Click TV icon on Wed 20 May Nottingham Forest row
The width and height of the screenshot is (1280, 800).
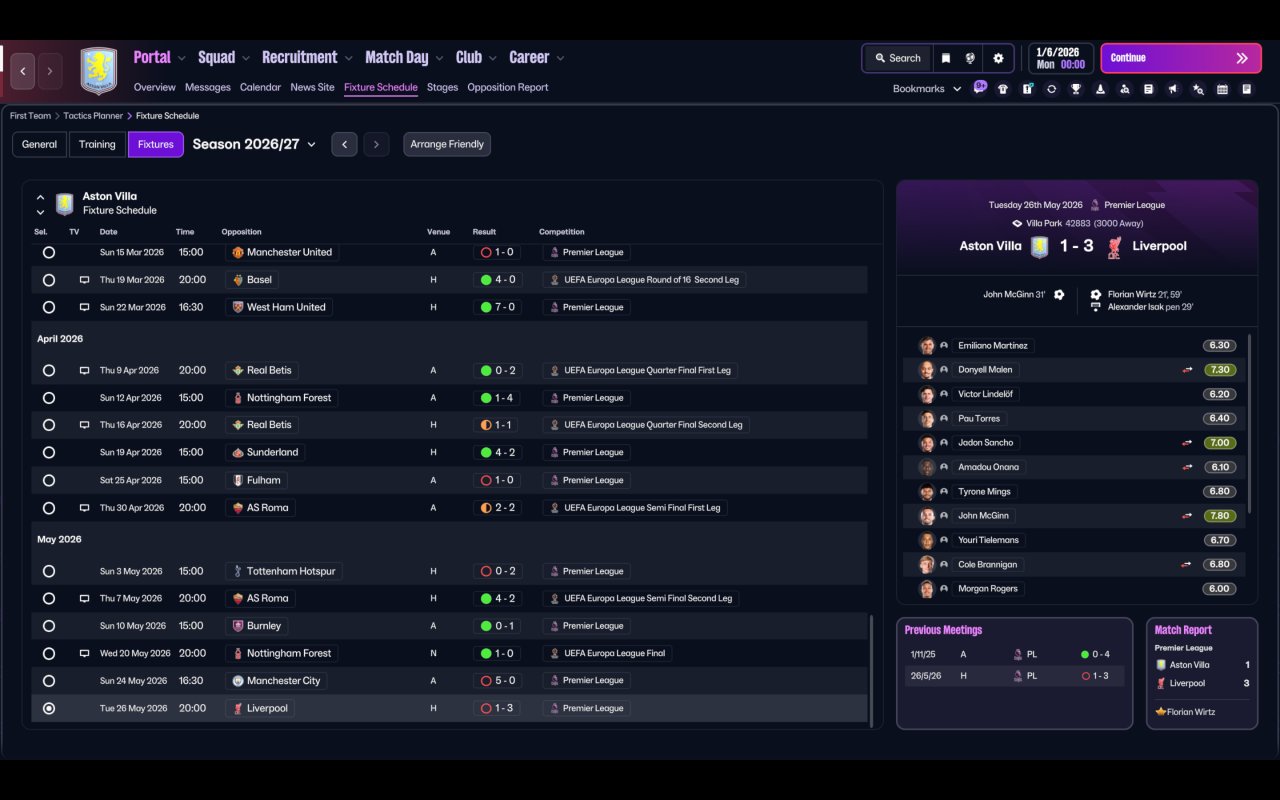click(x=84, y=653)
